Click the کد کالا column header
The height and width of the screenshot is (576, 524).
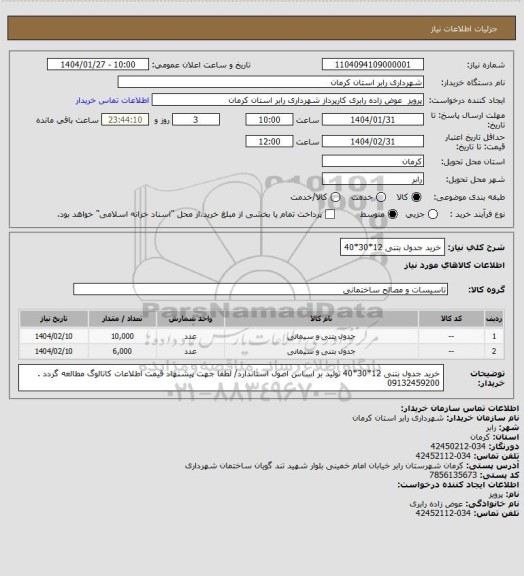pos(451,319)
